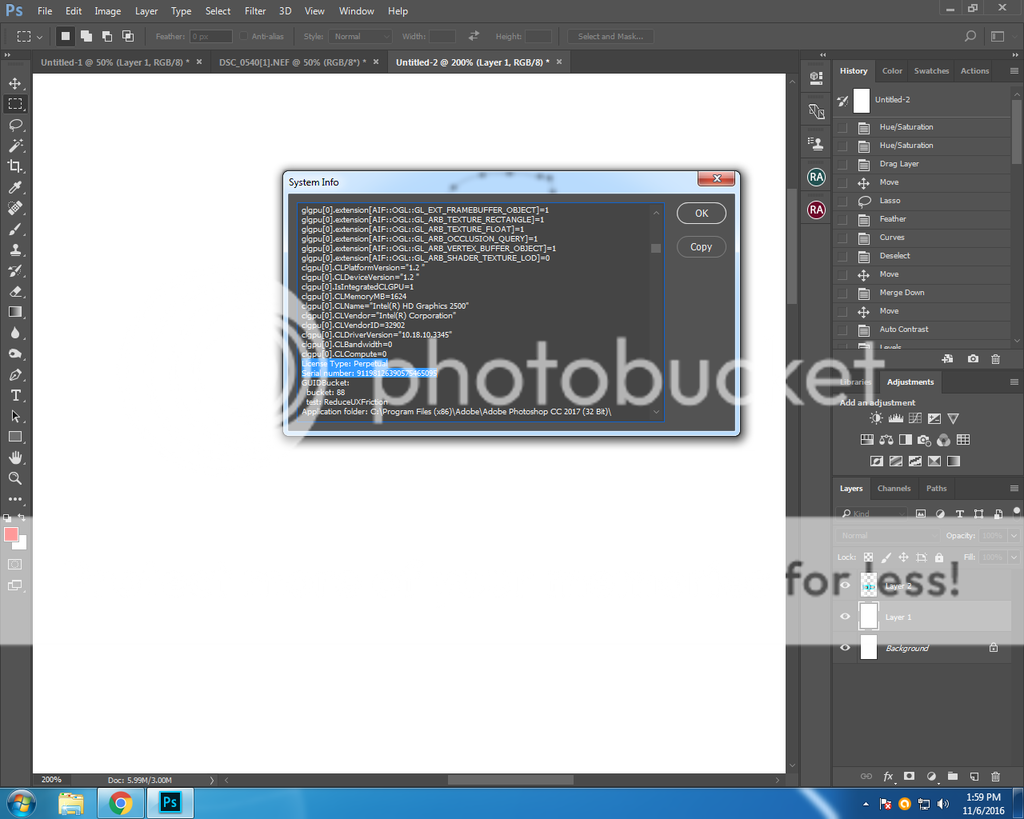Open the History panel flyout menu
The height and width of the screenshot is (819, 1024).
pos(1014,71)
